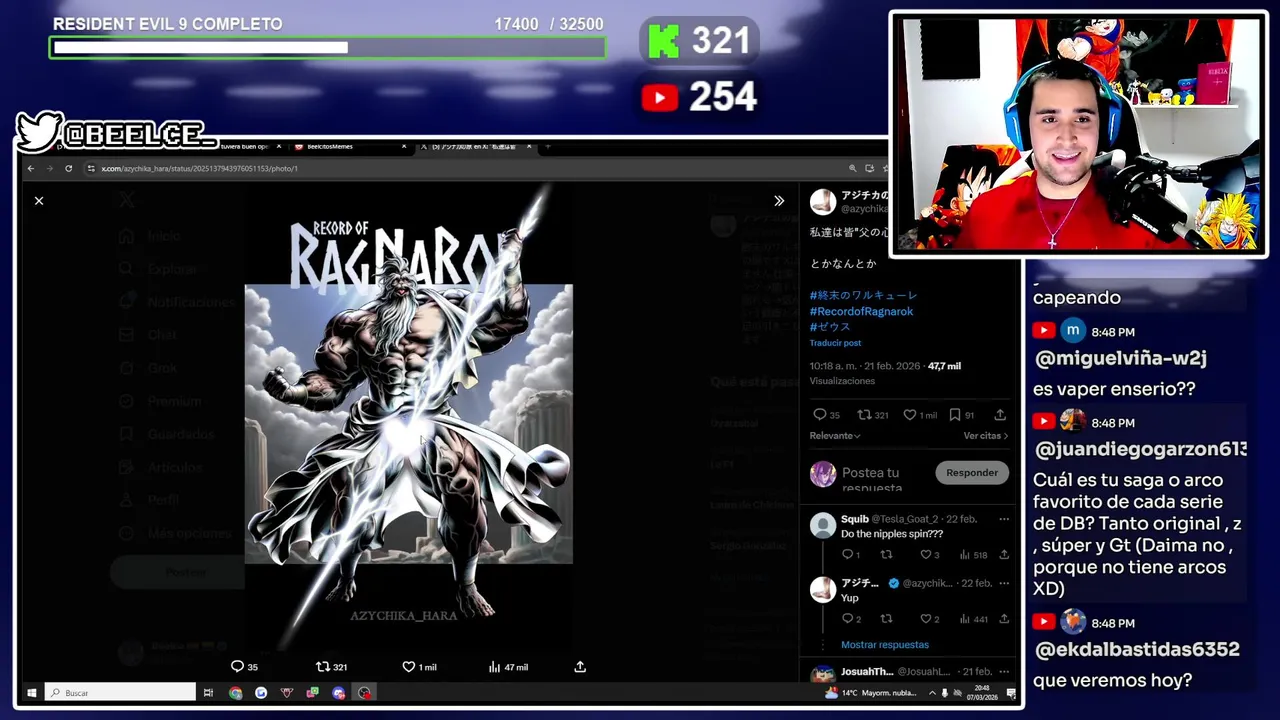The image size is (1280, 720).
Task: Click the Resident Evil 9 goal progress bar
Action: pos(327,47)
